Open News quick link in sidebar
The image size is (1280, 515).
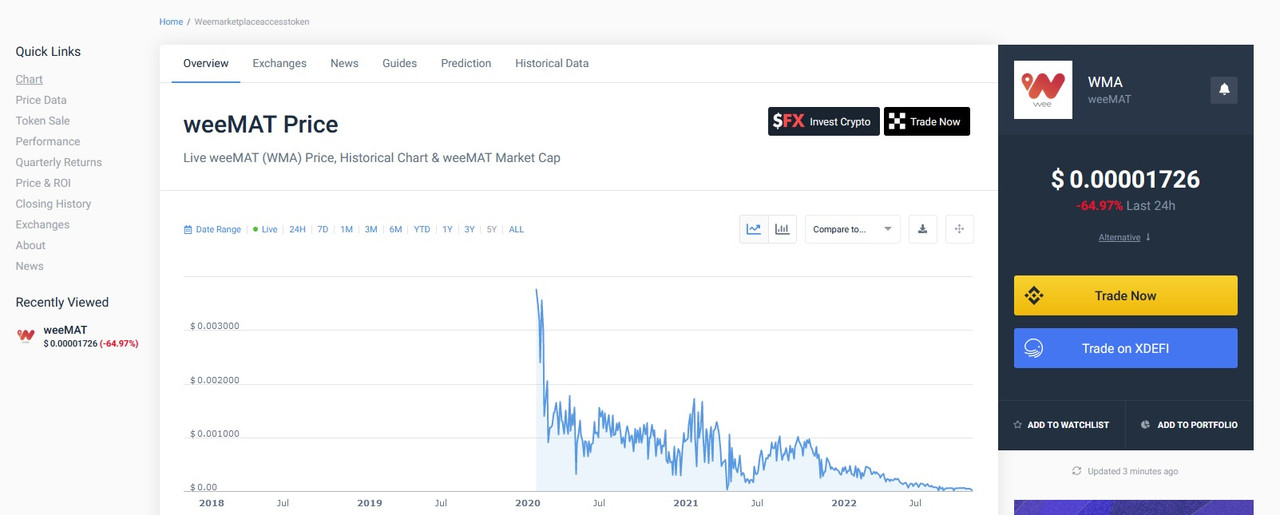[x=30, y=266]
